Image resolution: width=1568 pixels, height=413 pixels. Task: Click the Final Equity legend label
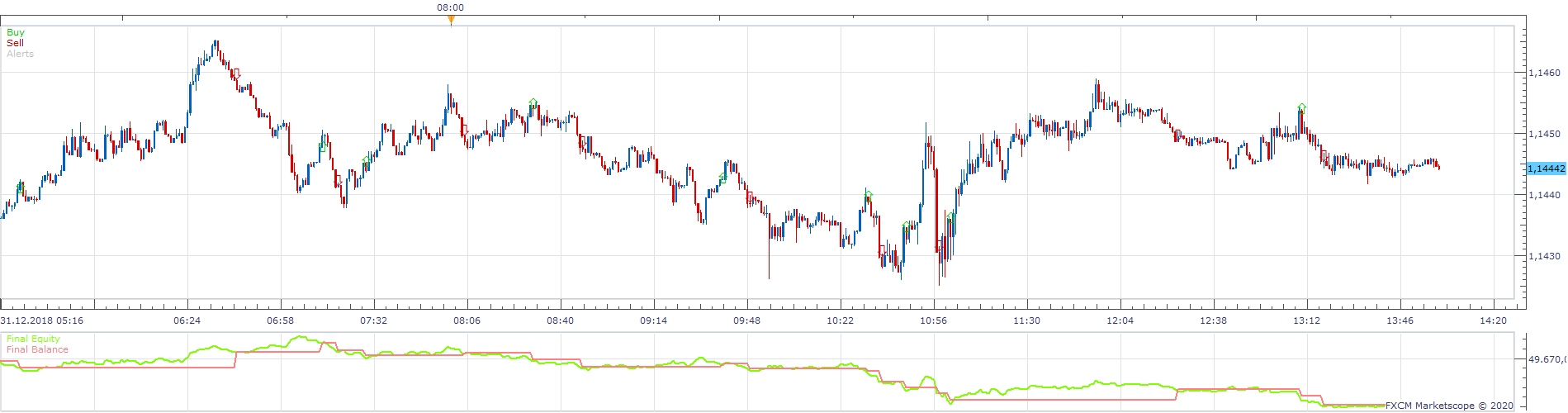click(x=33, y=339)
